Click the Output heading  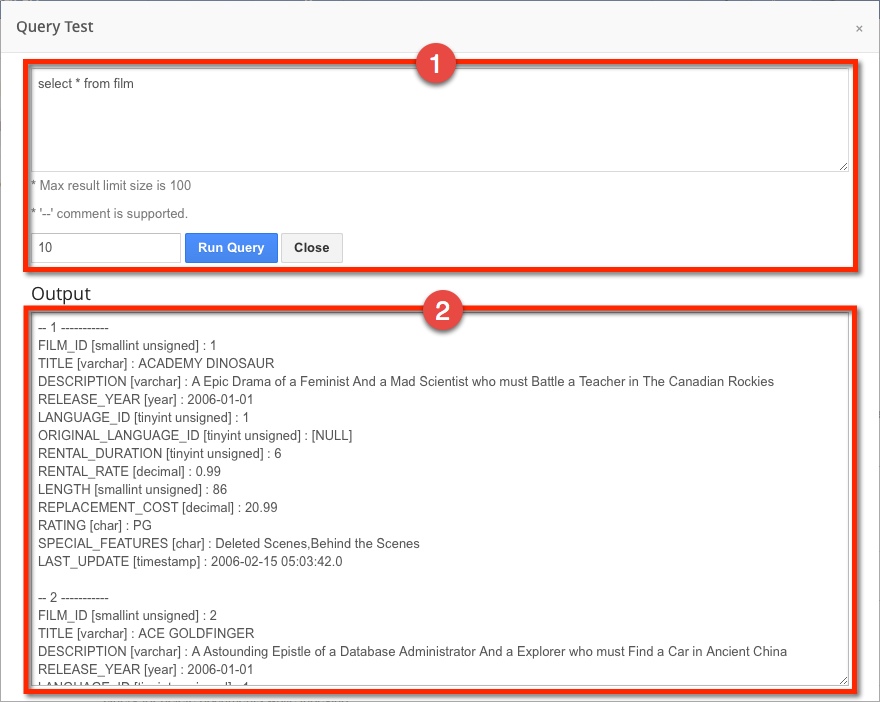(61, 293)
